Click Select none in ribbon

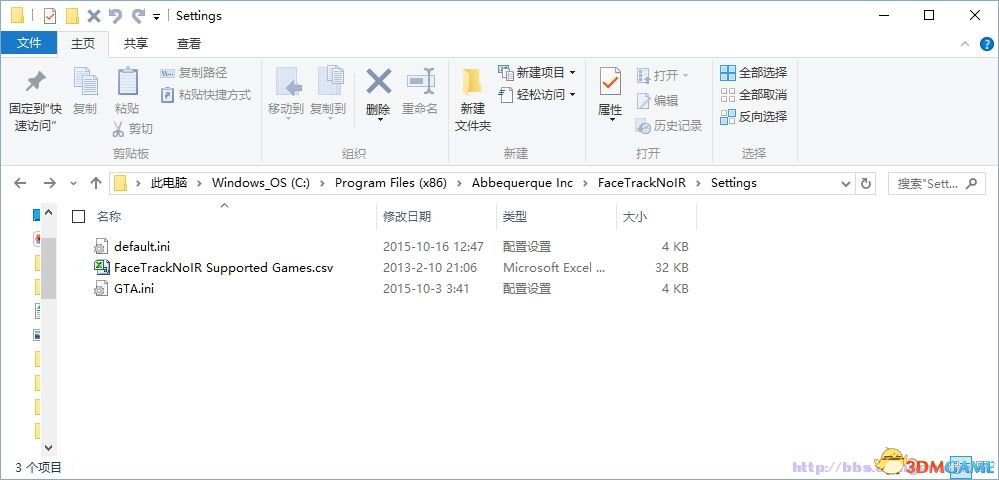click(x=754, y=95)
